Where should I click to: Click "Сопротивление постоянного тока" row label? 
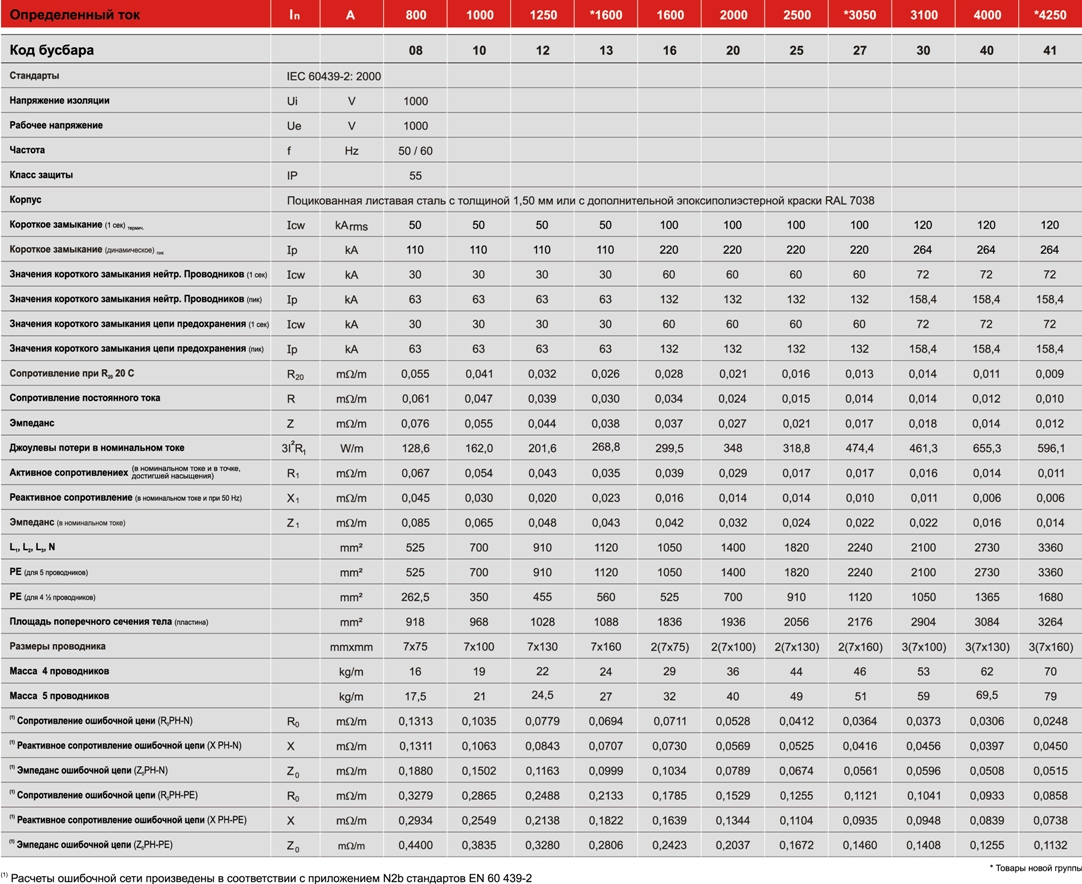click(x=85, y=397)
